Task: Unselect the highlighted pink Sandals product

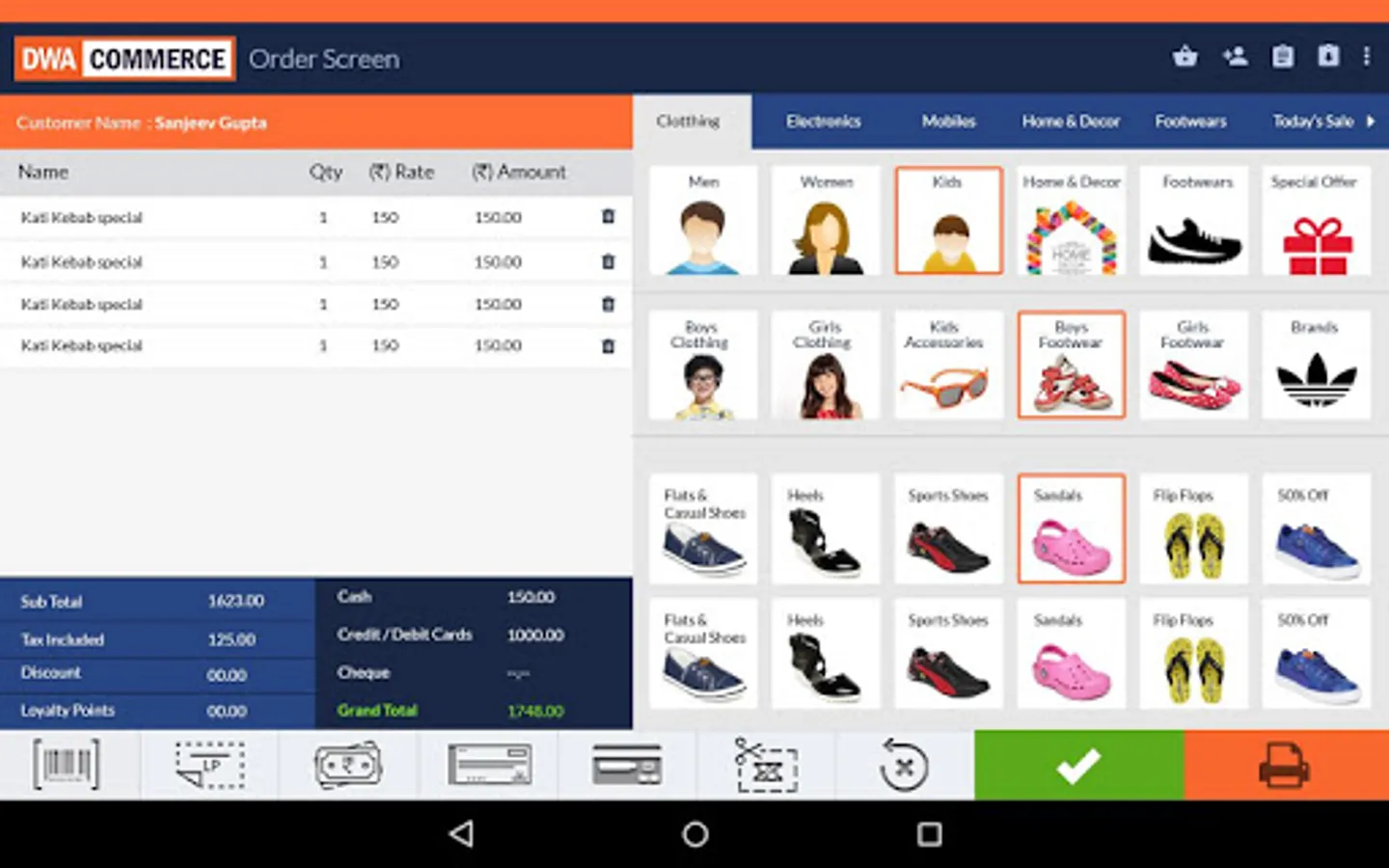Action: [x=1071, y=529]
